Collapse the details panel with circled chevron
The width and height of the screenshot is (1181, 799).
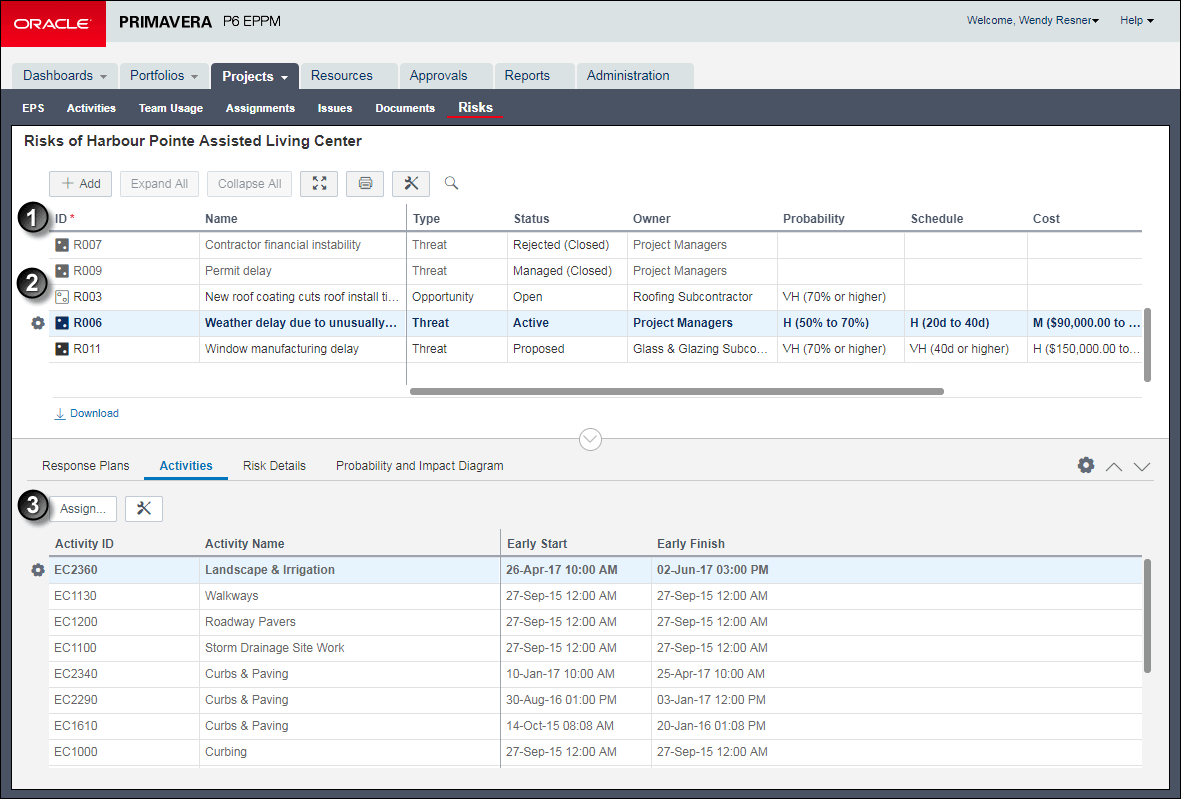(x=591, y=439)
